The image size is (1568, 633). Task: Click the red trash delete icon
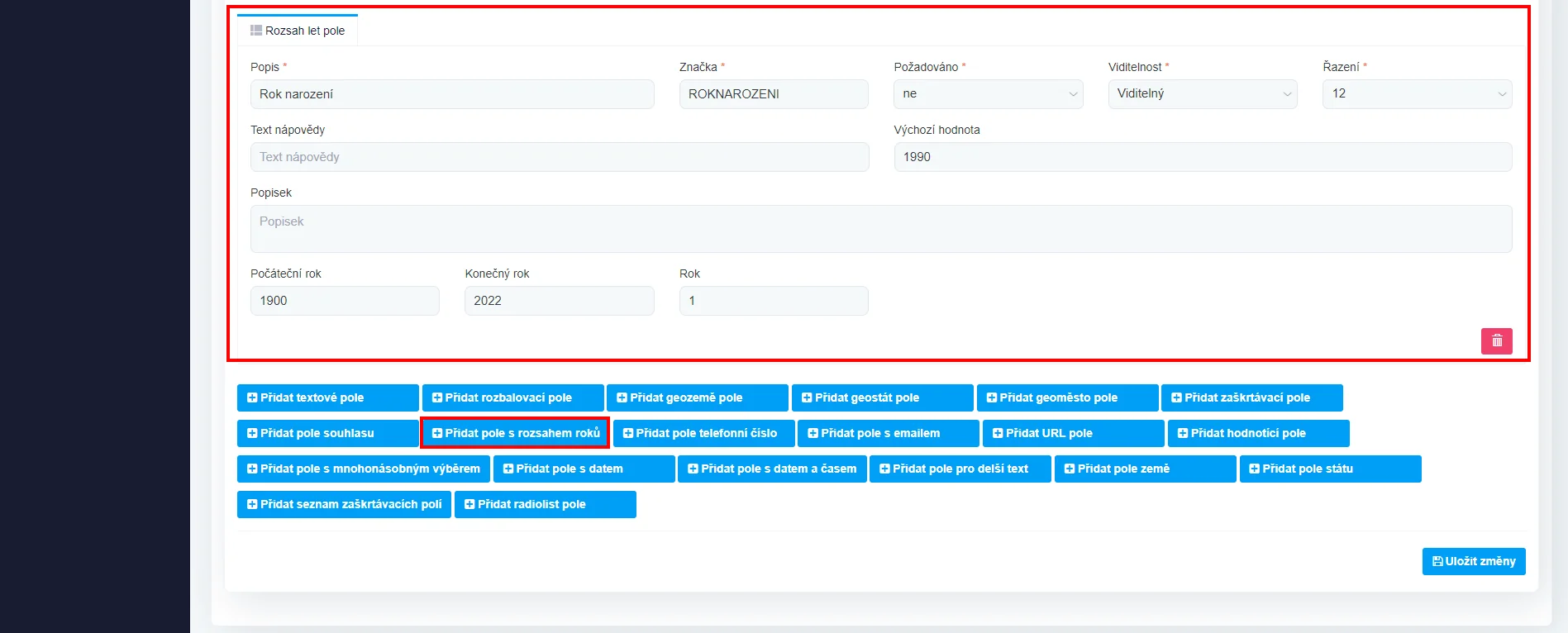1496,341
